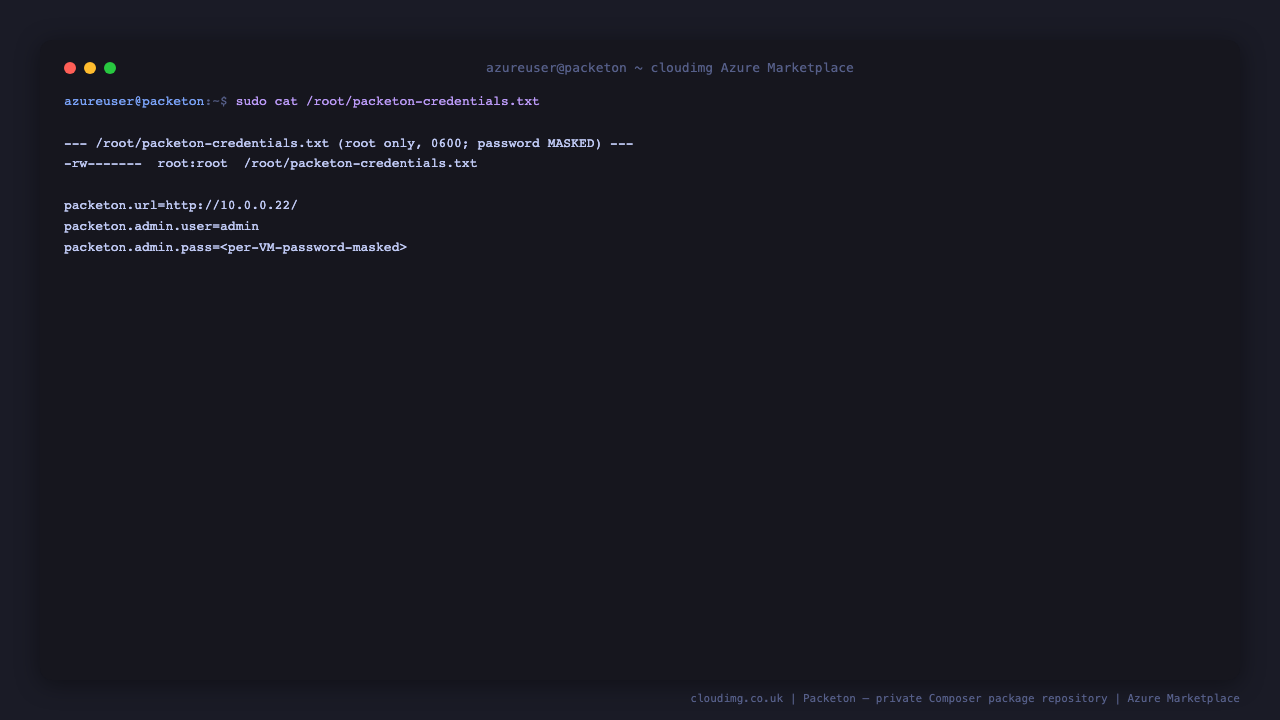
Task: Click the line 'packeton.admin.user=admin'
Action: [162, 226]
